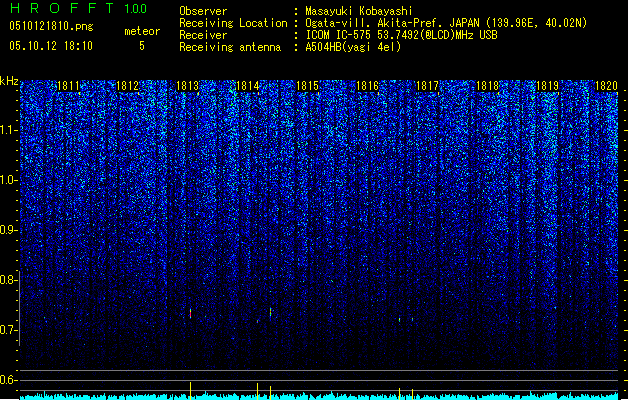Click the 1811 time marker
This screenshot has height=400, width=629.
(68, 86)
